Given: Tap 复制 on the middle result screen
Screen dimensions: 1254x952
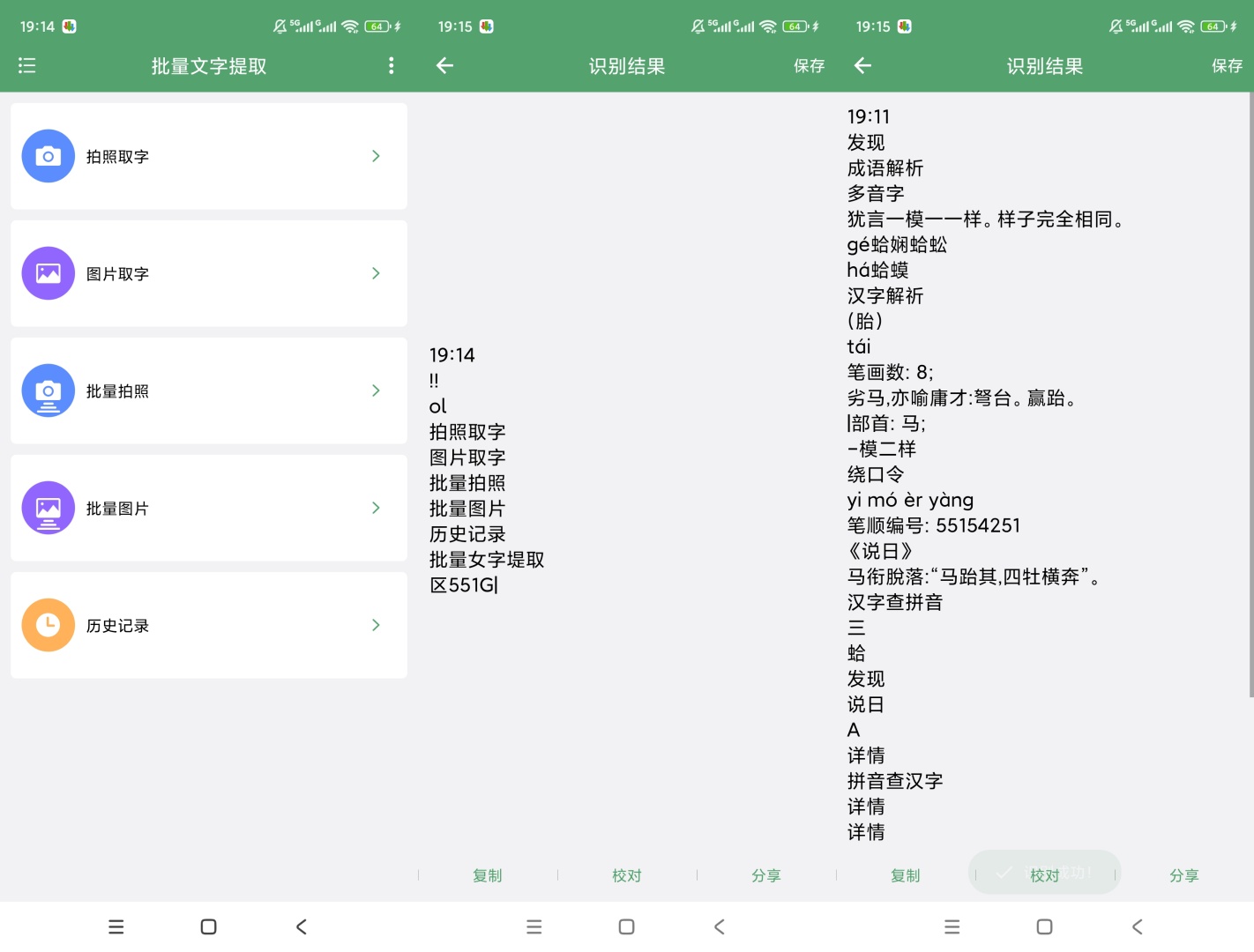Looking at the screenshot, I should pyautogui.click(x=488, y=875).
